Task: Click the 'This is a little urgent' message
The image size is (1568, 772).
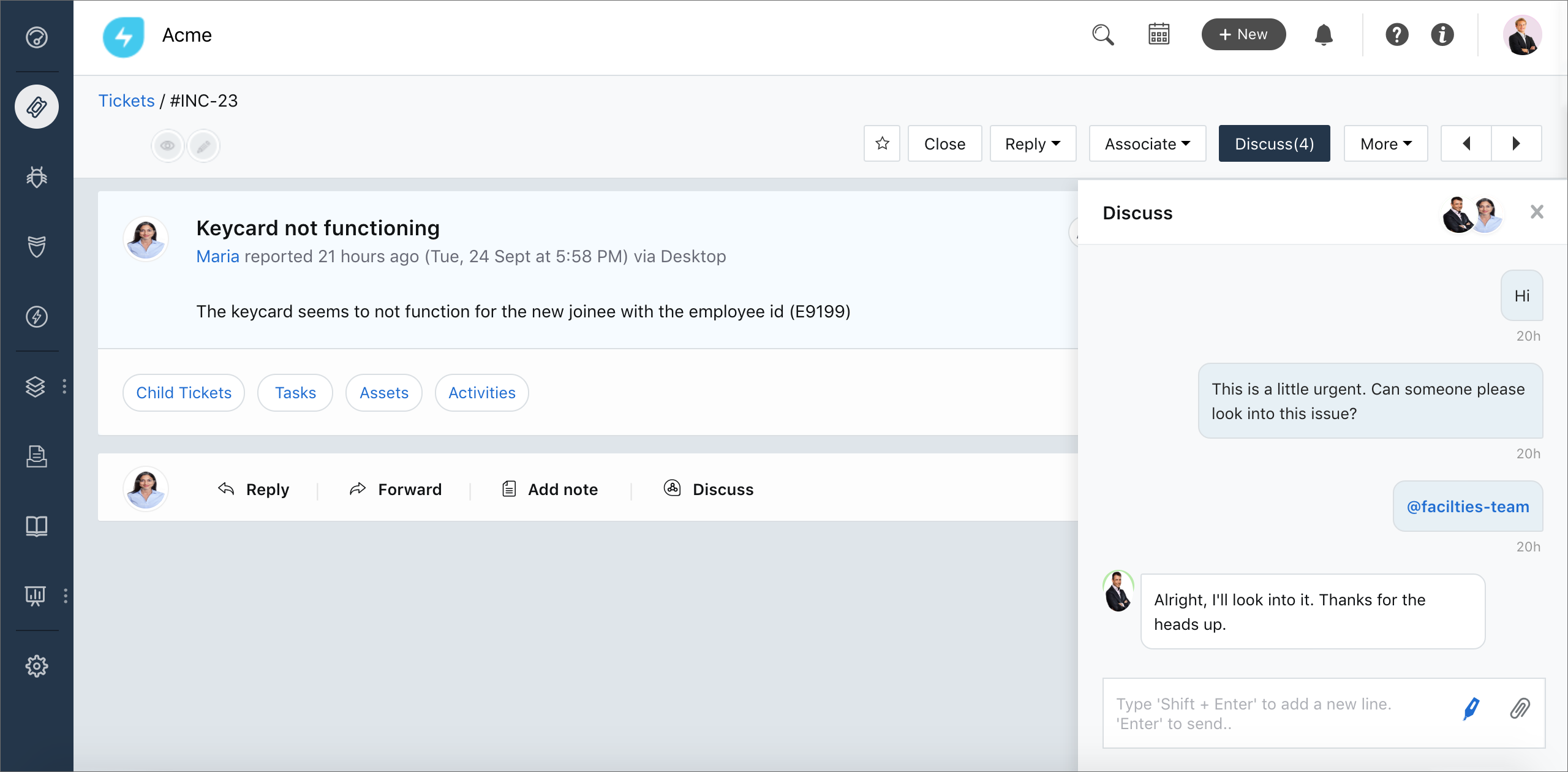Action: click(x=1370, y=401)
